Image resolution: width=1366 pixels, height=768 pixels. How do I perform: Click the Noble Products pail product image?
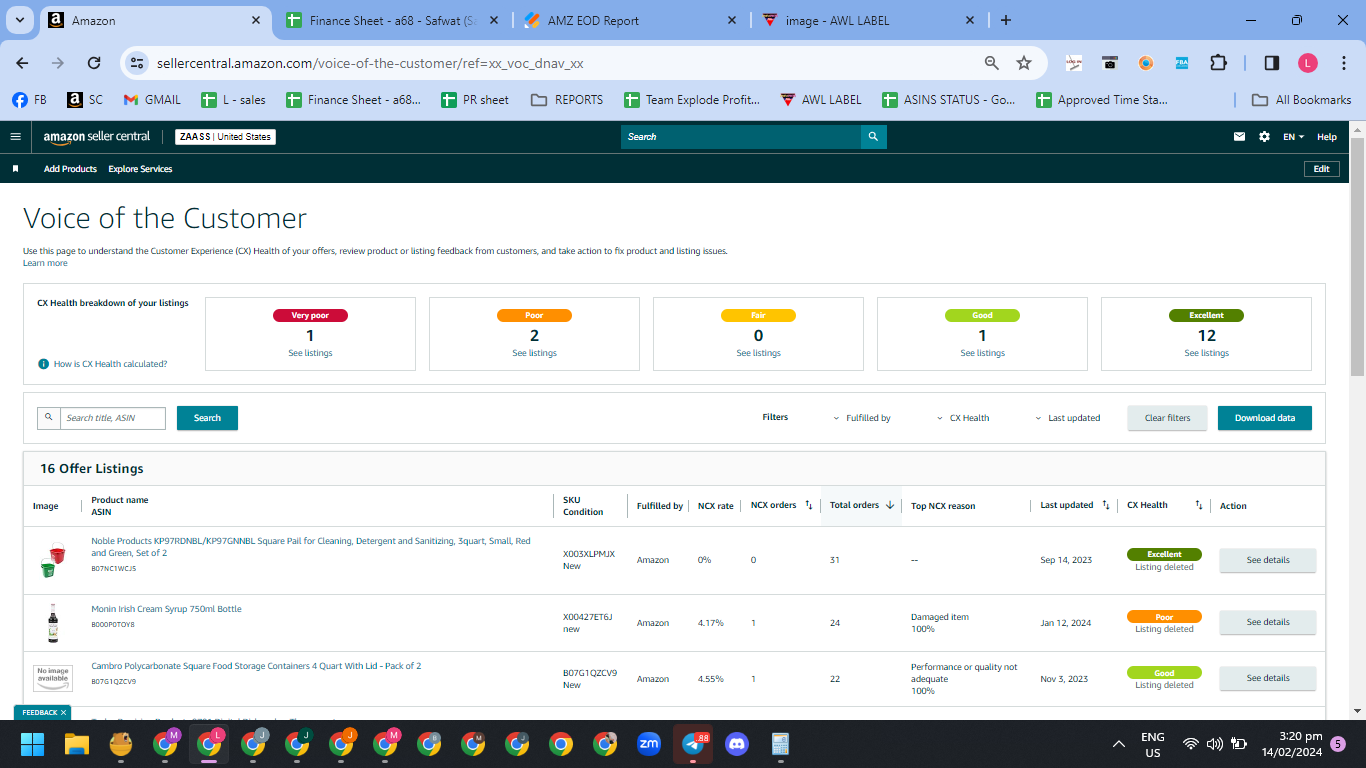(x=53, y=560)
